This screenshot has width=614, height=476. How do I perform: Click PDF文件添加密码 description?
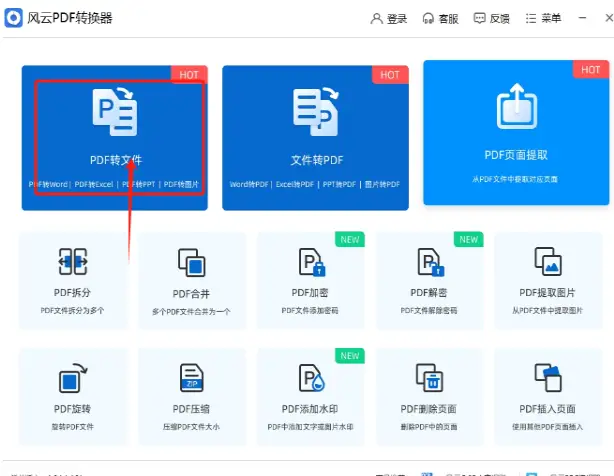click(310, 310)
